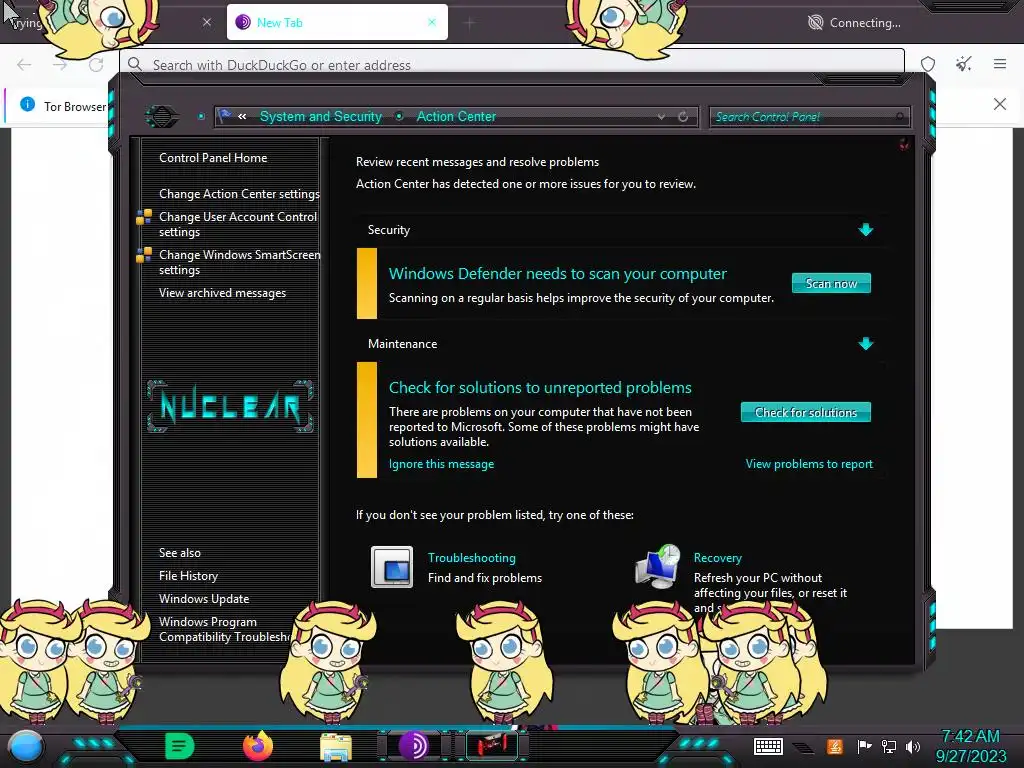1024x768 pixels.
Task: Open View problems to report link
Action: tap(808, 464)
